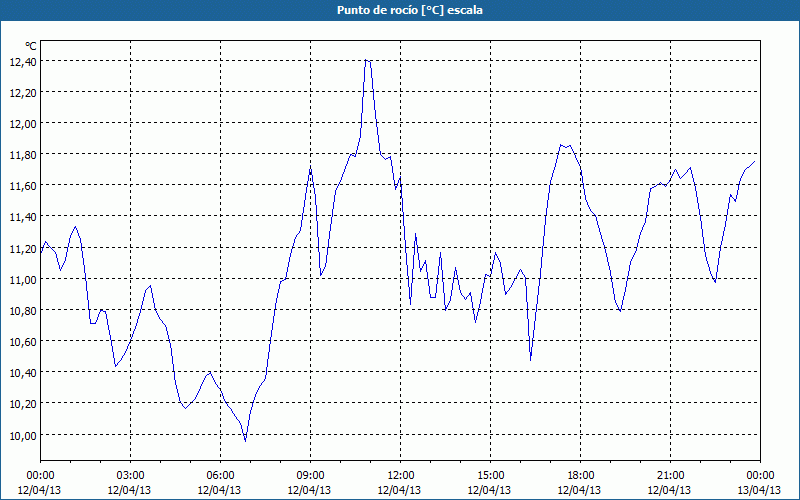Screen dimensions: 800x500
Task: Click the 12,20 y-axis label
Action: click(23, 93)
